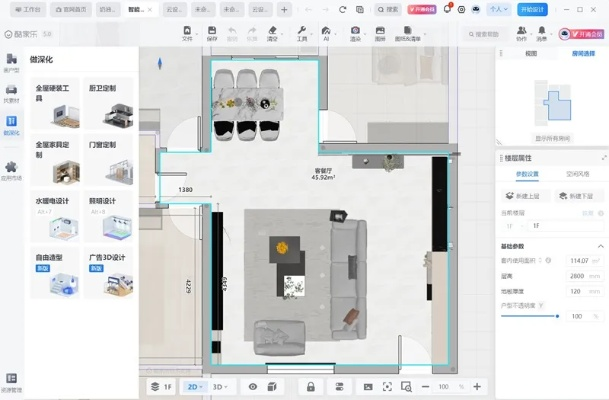Click the 清空 (Clear) toolbar icon
Screen dimensions: 609x400
273,33
